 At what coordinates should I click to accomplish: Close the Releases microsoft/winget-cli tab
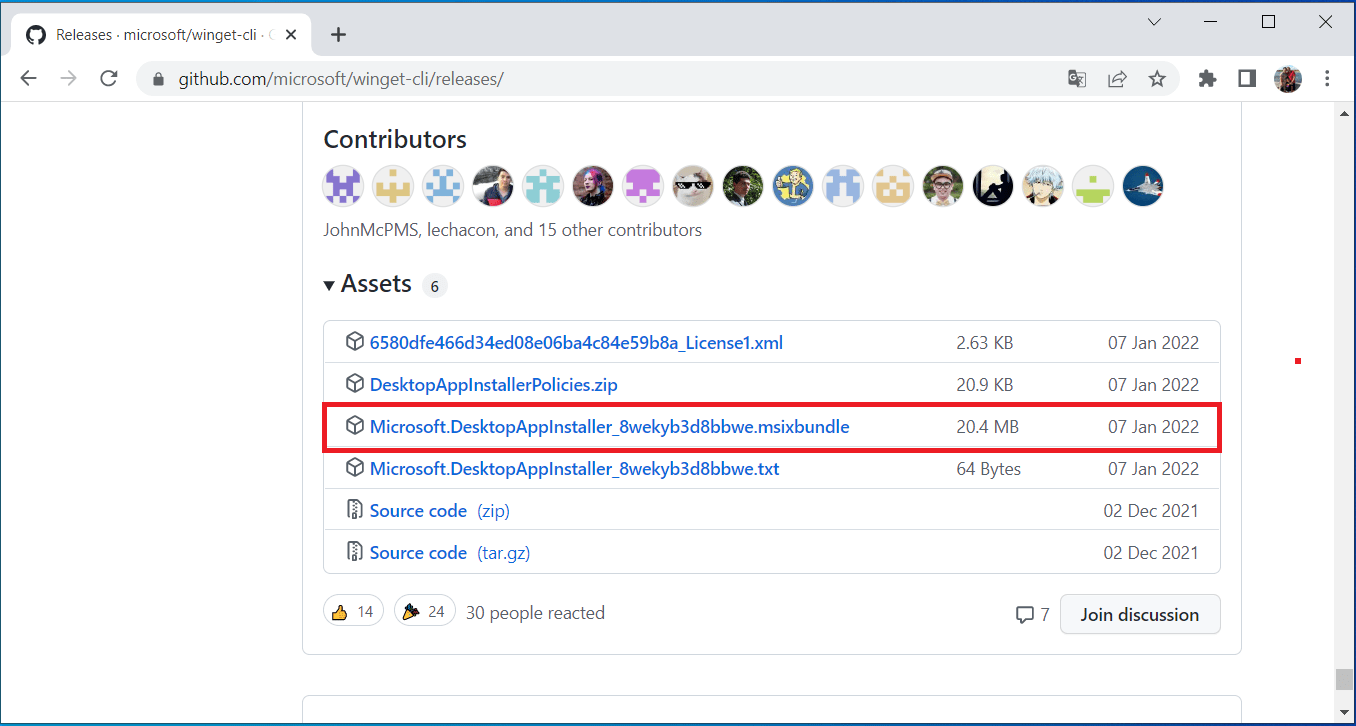[291, 34]
